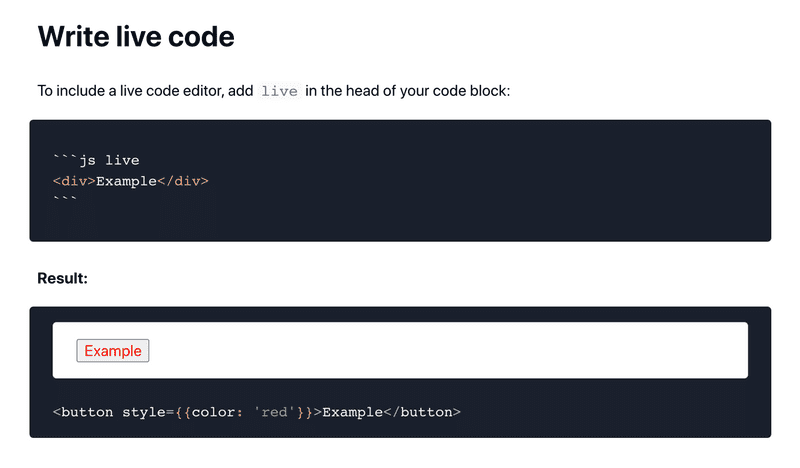Click the closing </div> tag in the code block
Image resolution: width=800 pixels, height=468 pixels.
tap(183, 181)
